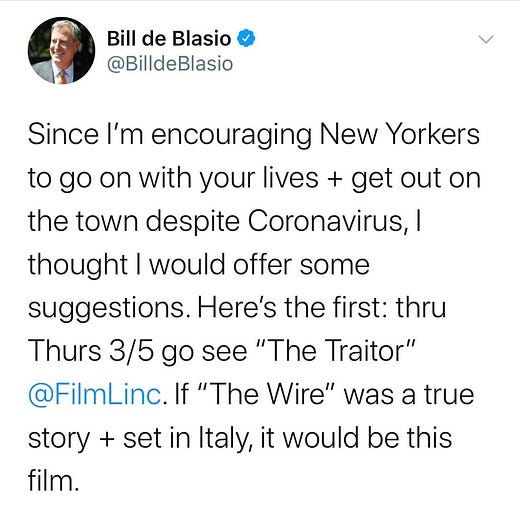Open the Bill de Blasio display name
Image resolution: width=520 pixels, height=520 pixels.
[x=169, y=39]
